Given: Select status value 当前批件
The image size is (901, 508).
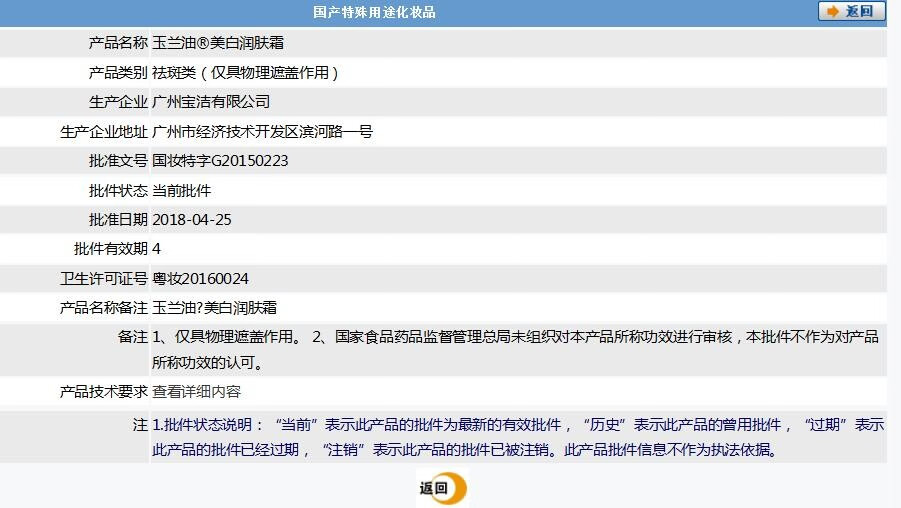Looking at the screenshot, I should coord(182,190).
